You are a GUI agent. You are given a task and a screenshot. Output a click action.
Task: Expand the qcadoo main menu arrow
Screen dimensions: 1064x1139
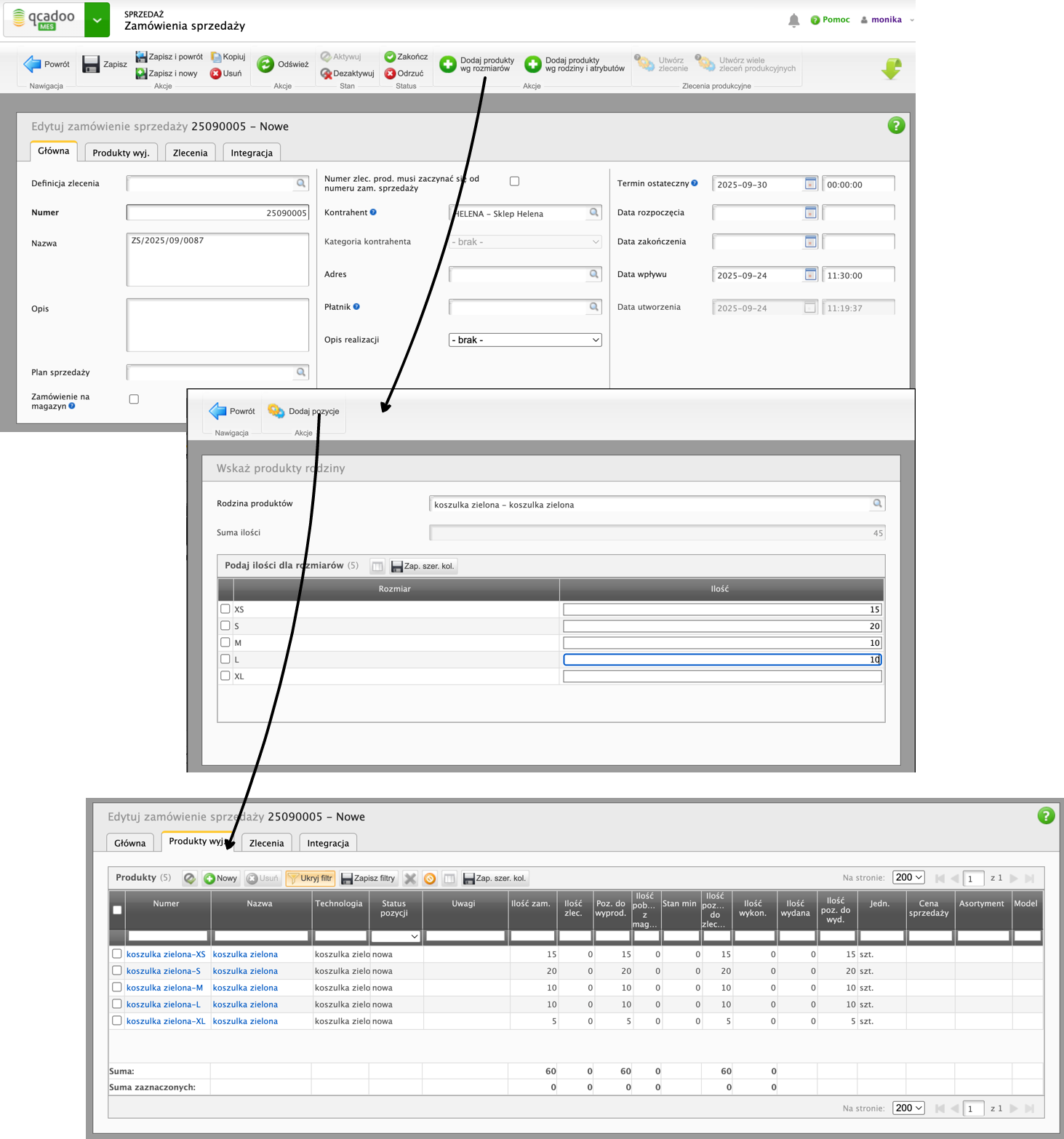(x=97, y=20)
